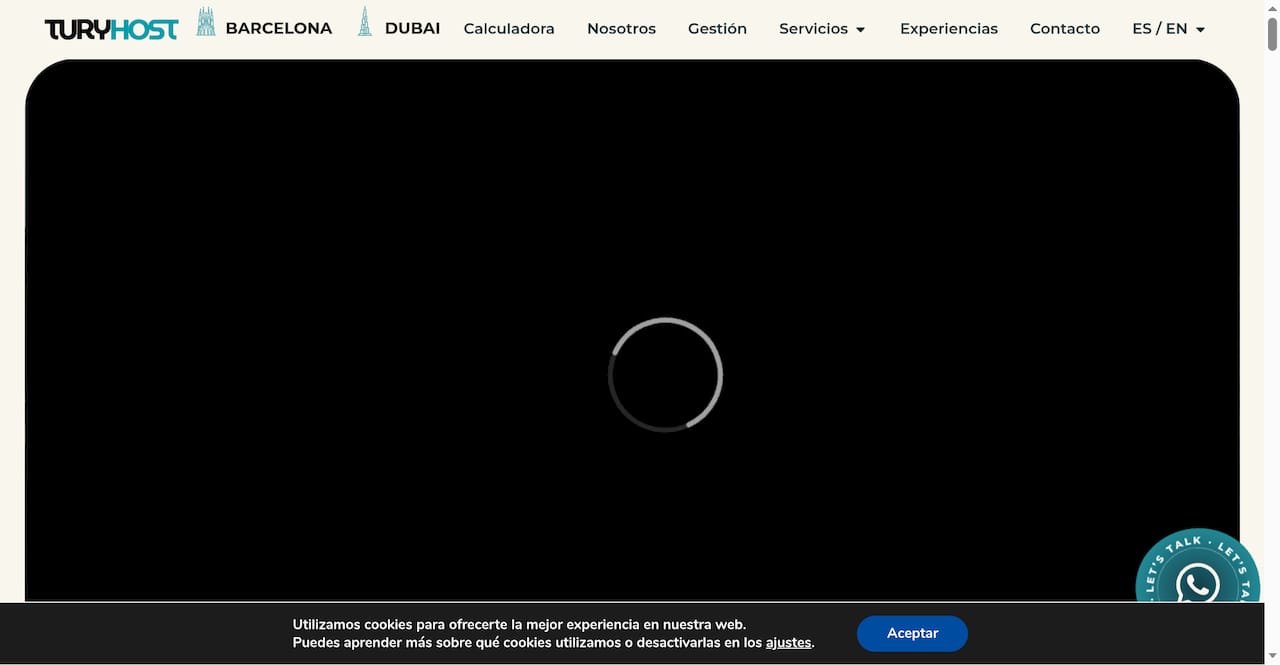Click the Dubai tower icon
Image resolution: width=1280 pixels, height=665 pixels.
365,22
